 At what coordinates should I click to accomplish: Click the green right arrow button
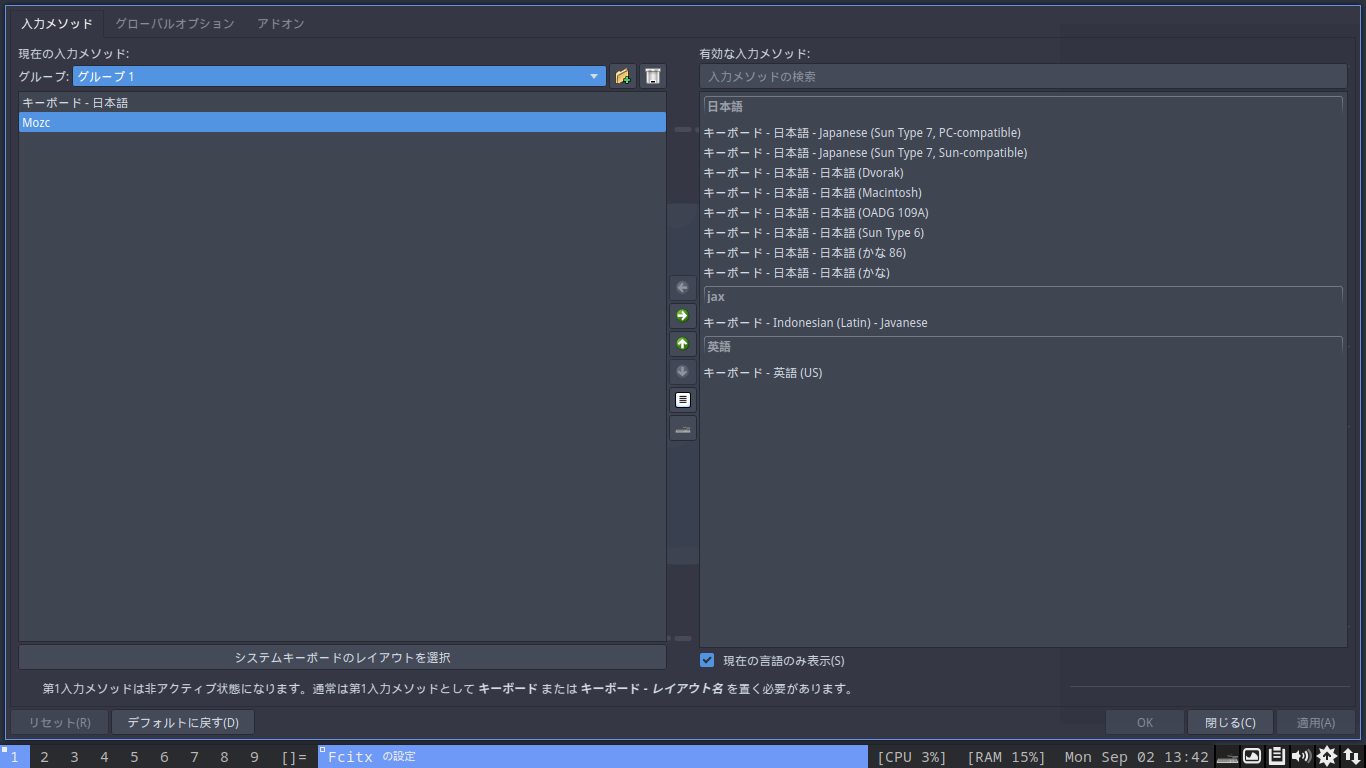tap(683, 316)
